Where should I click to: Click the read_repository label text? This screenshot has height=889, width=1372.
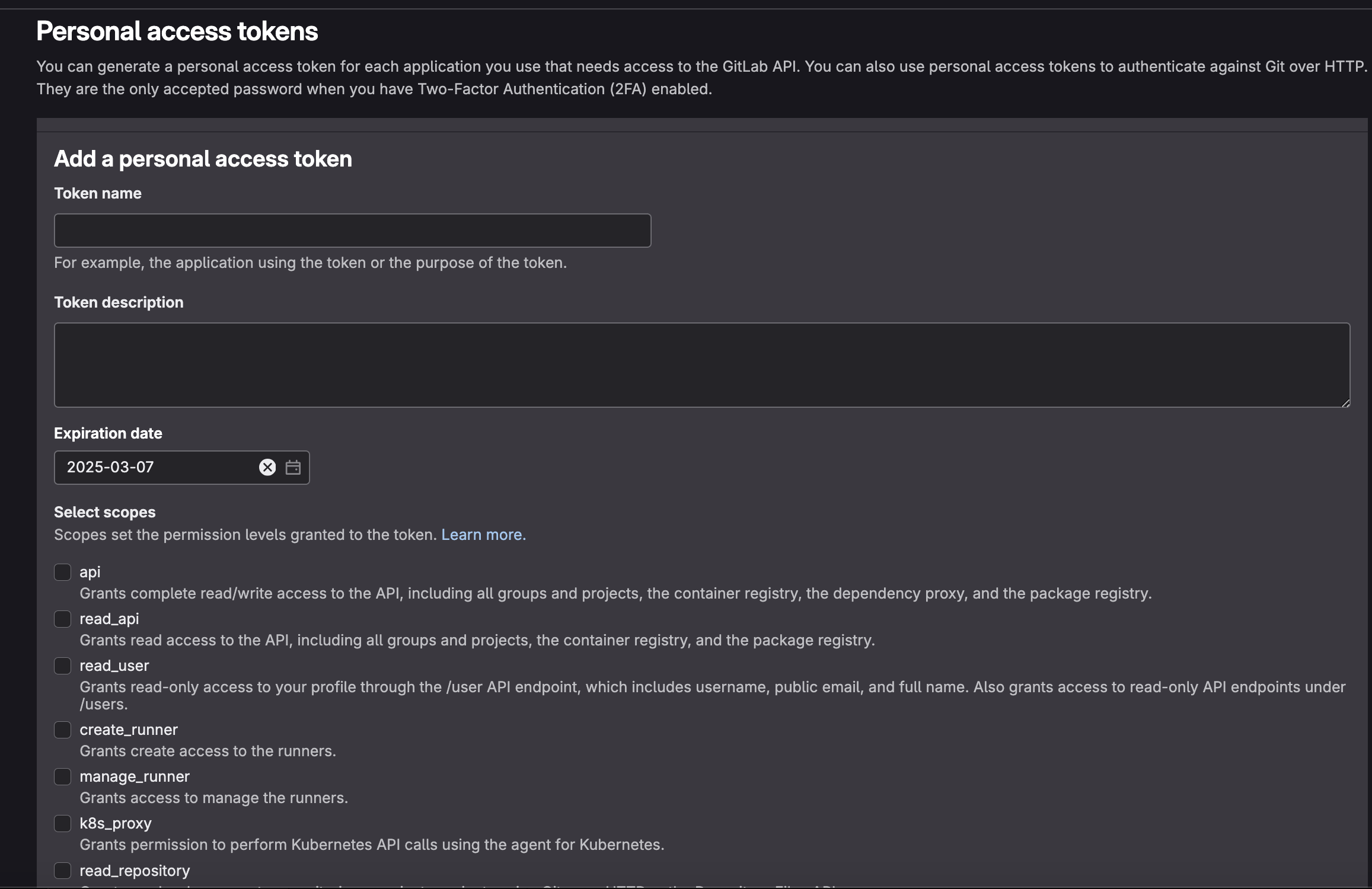(x=135, y=870)
